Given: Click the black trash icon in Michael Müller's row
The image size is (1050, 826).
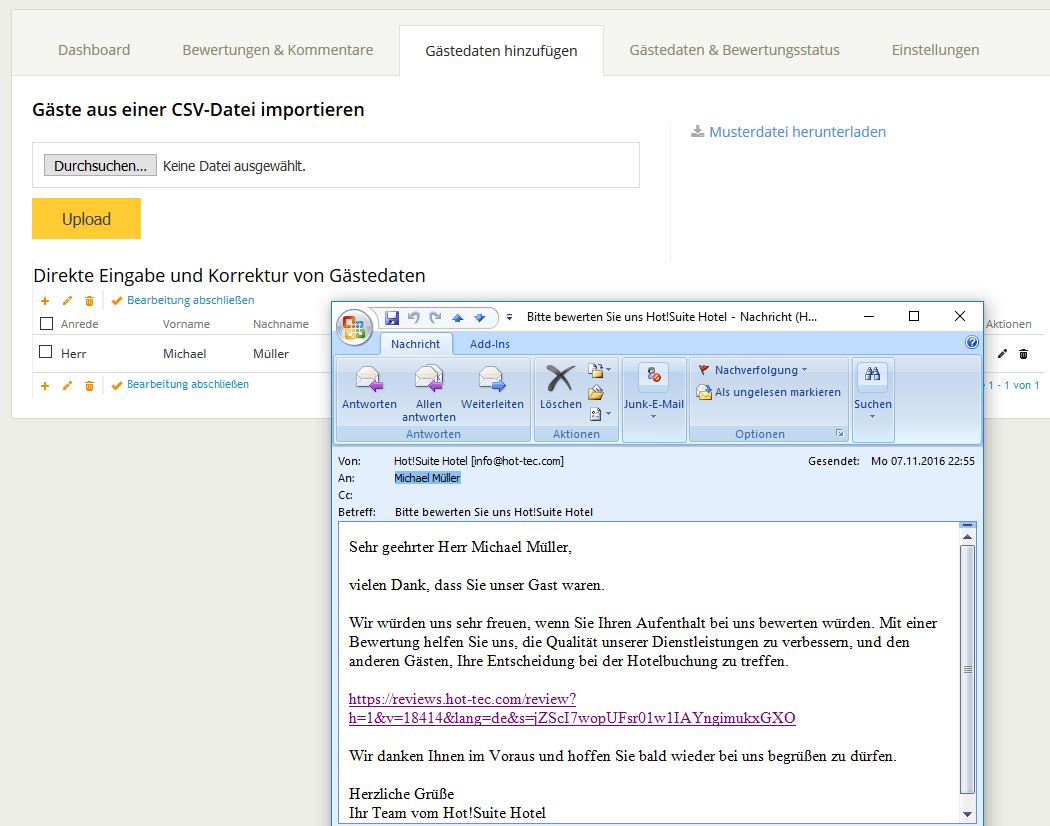Looking at the screenshot, I should click(1023, 354).
